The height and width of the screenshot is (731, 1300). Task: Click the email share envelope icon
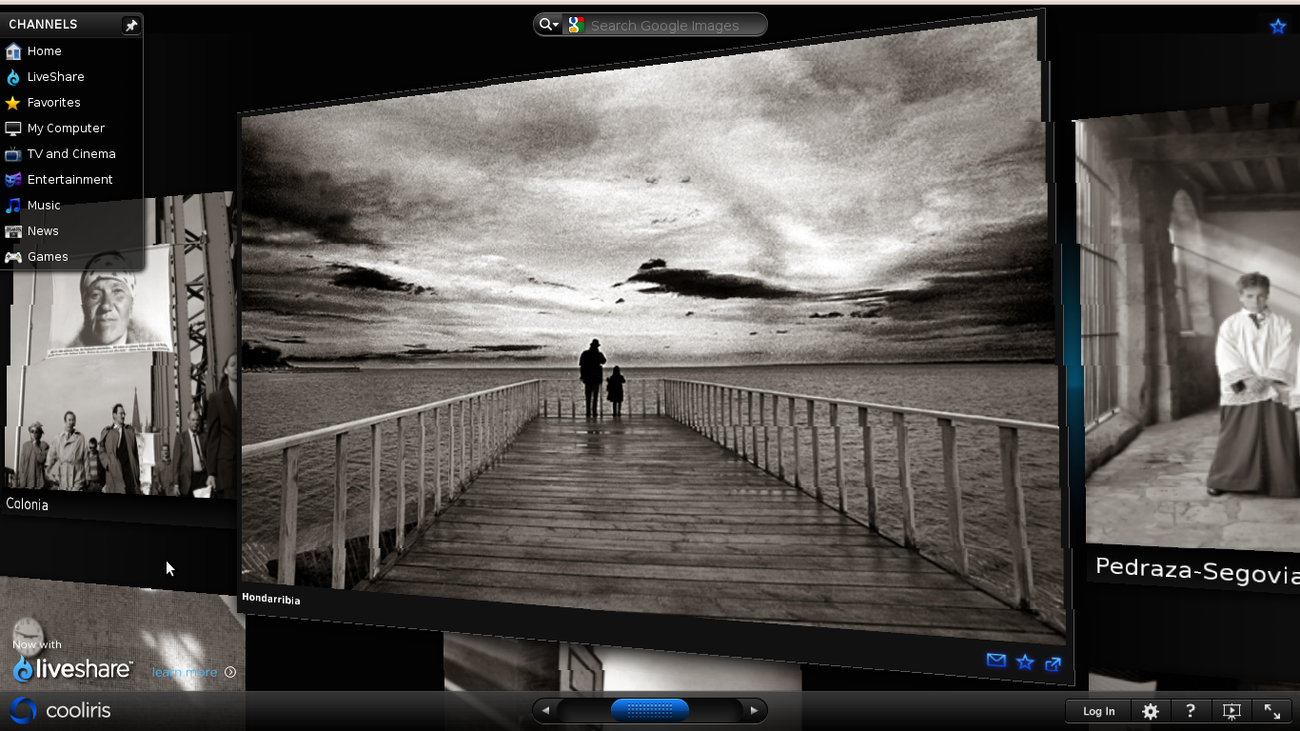coord(995,660)
